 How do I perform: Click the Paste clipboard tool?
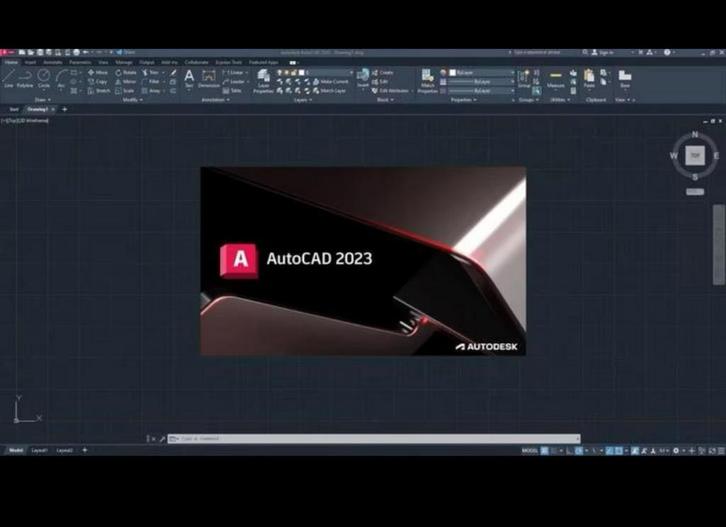click(589, 79)
